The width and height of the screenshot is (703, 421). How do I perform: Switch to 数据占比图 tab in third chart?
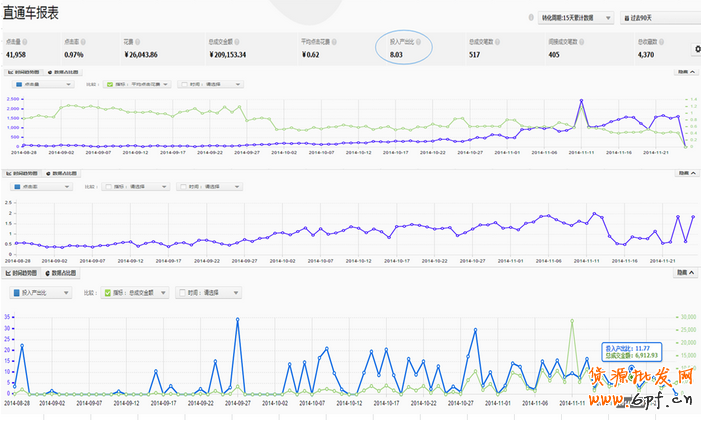62,273
